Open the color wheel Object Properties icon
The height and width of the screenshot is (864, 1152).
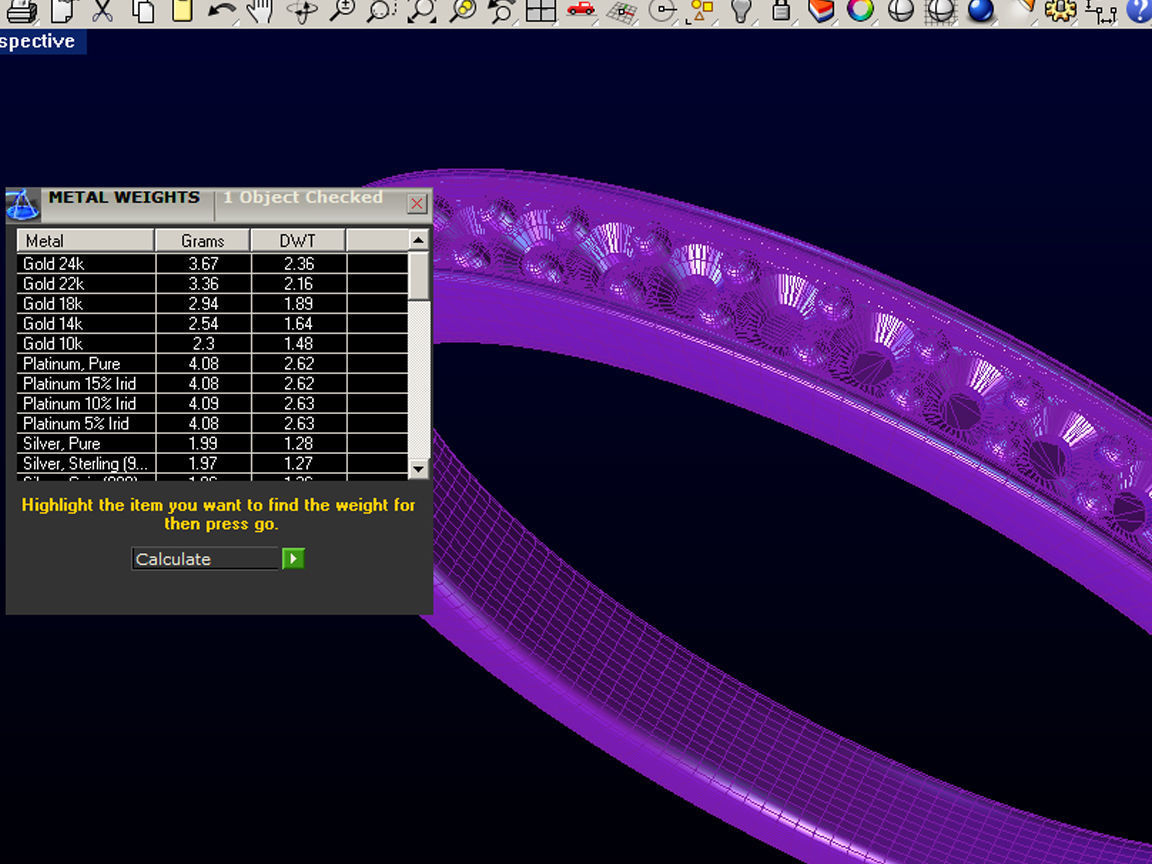click(x=860, y=10)
